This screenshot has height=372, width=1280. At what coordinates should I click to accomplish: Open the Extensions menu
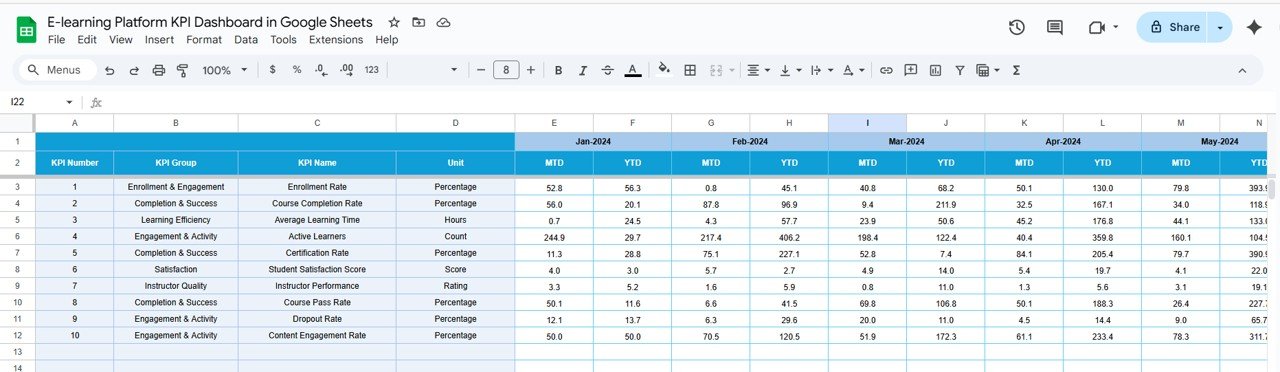point(336,40)
